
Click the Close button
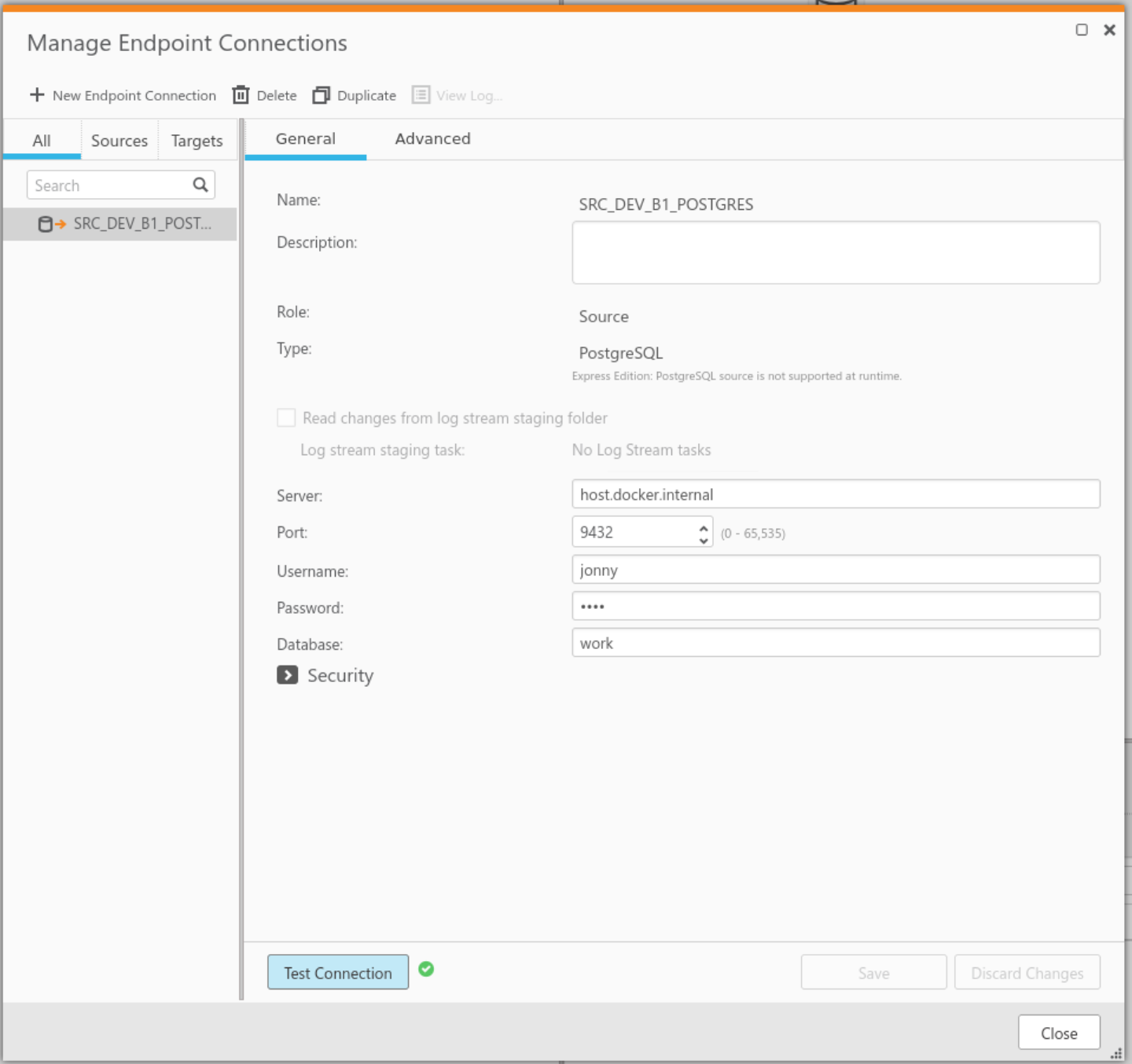pos(1059,1033)
